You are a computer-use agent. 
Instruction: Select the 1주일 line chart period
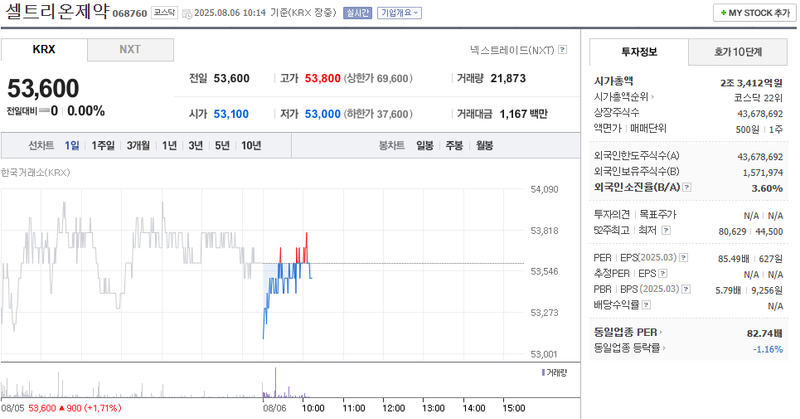point(103,145)
